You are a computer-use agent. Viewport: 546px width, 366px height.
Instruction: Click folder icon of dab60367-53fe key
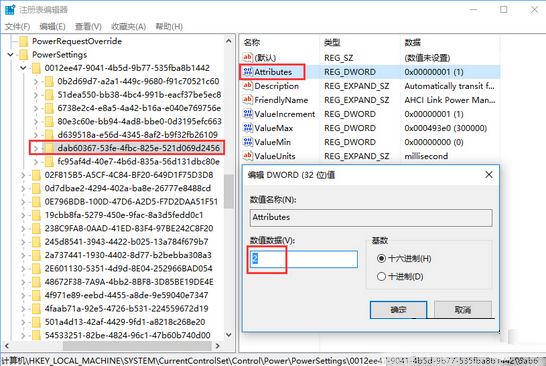[x=49, y=148]
